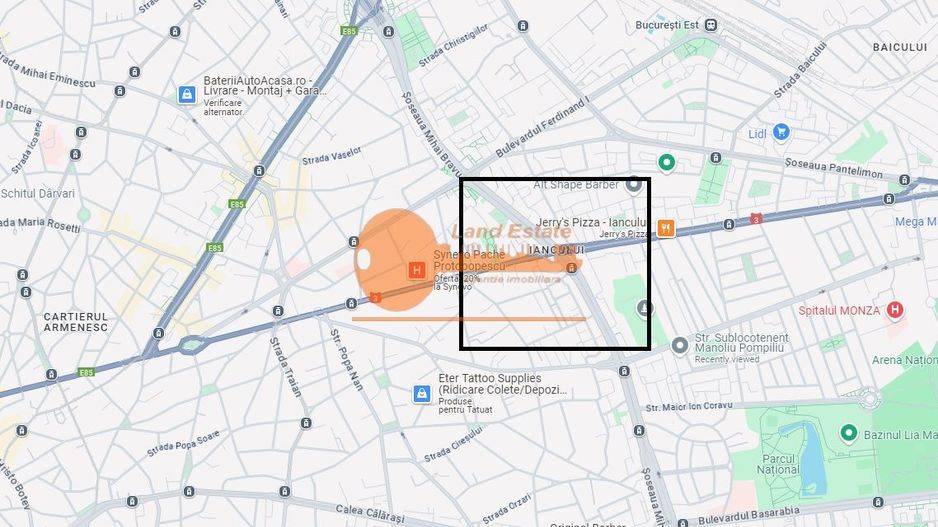This screenshot has width=938, height=527.
Task: Select the Eter Tattoo Supplies shopping pin
Action: 422,394
